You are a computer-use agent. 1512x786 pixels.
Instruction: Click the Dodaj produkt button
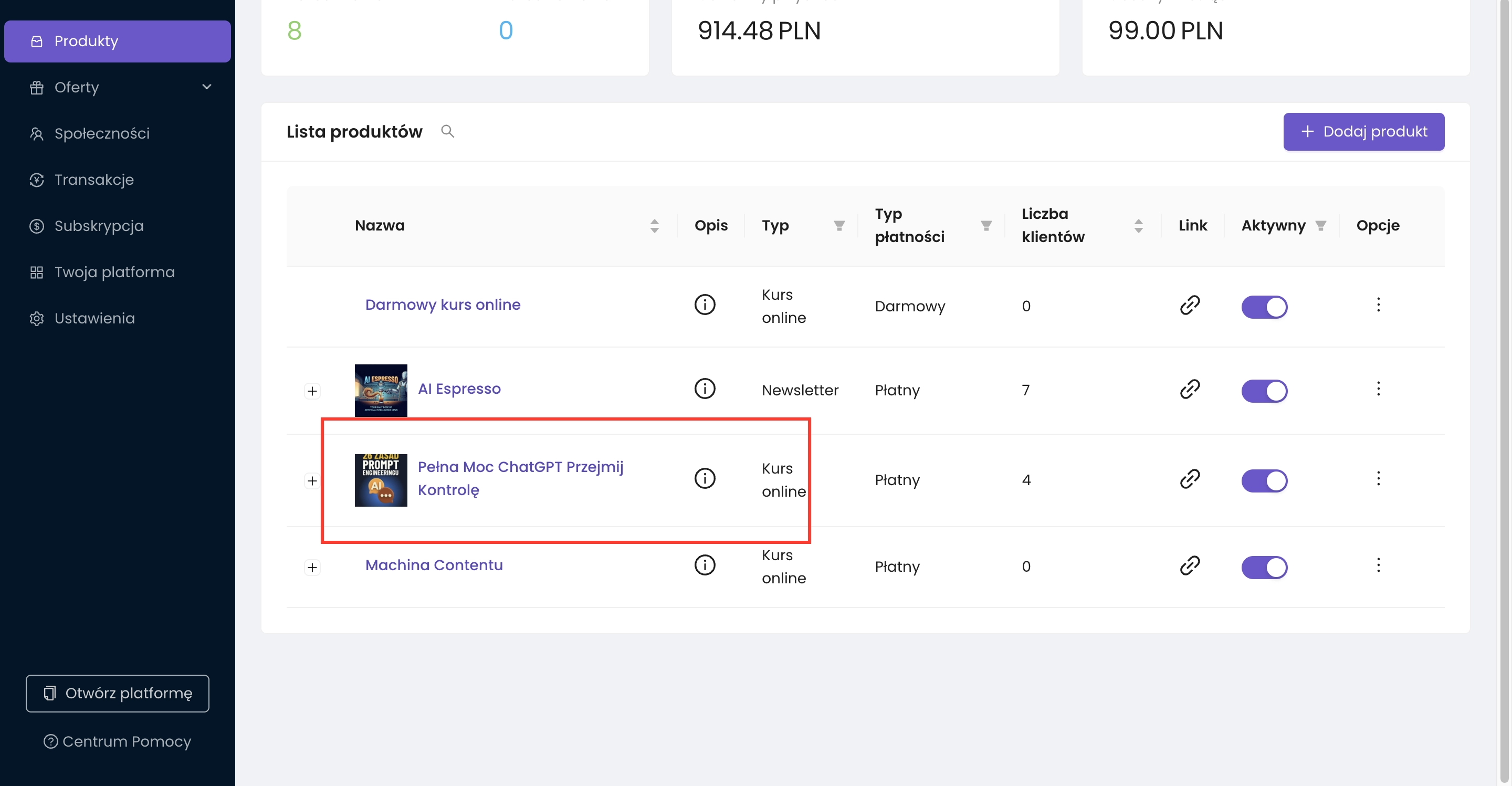click(x=1363, y=131)
